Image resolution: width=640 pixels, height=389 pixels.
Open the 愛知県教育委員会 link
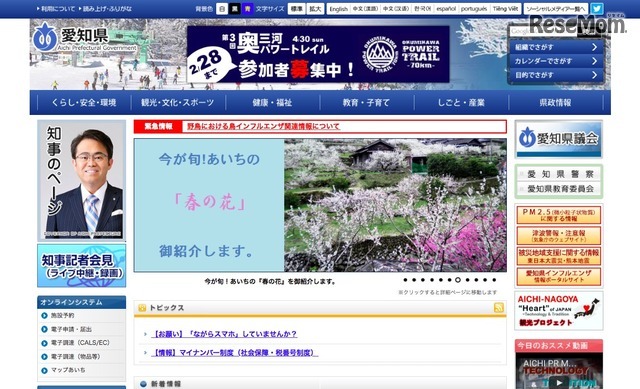559,189
